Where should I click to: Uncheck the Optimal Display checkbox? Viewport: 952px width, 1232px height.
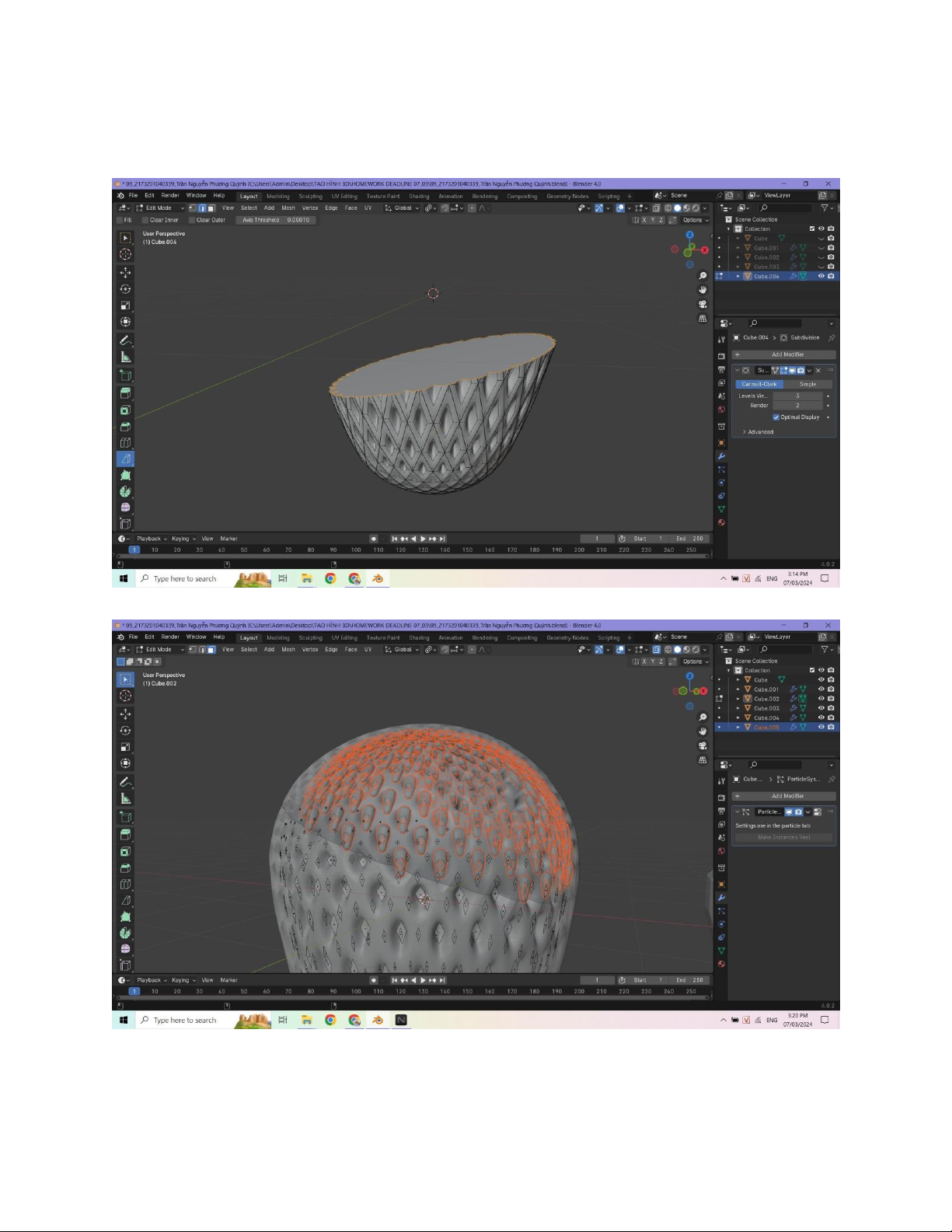[x=776, y=417]
